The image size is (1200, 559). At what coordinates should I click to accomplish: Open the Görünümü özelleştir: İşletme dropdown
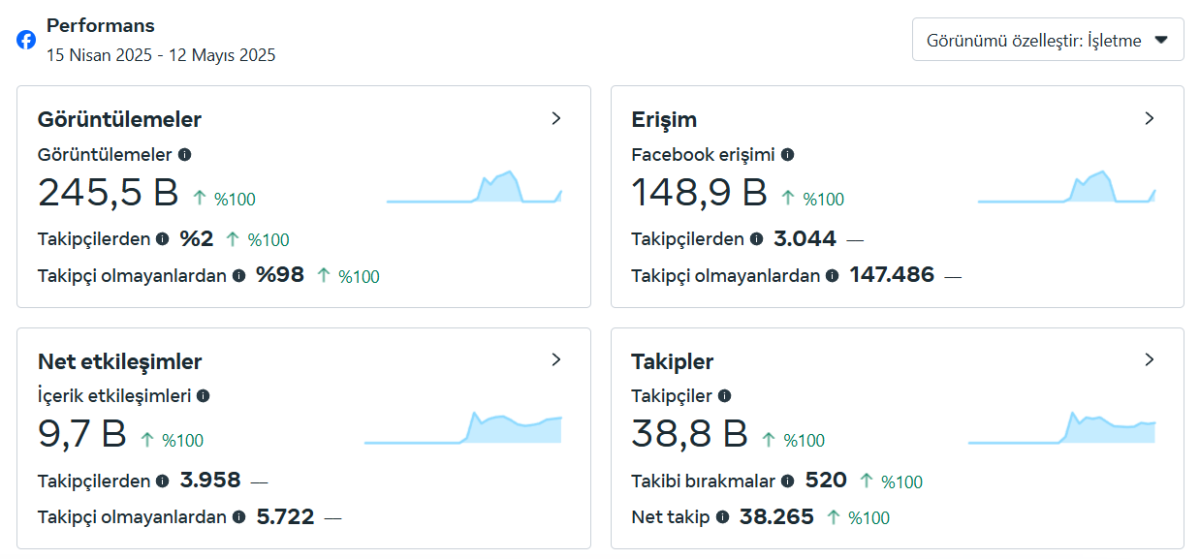pos(1048,40)
